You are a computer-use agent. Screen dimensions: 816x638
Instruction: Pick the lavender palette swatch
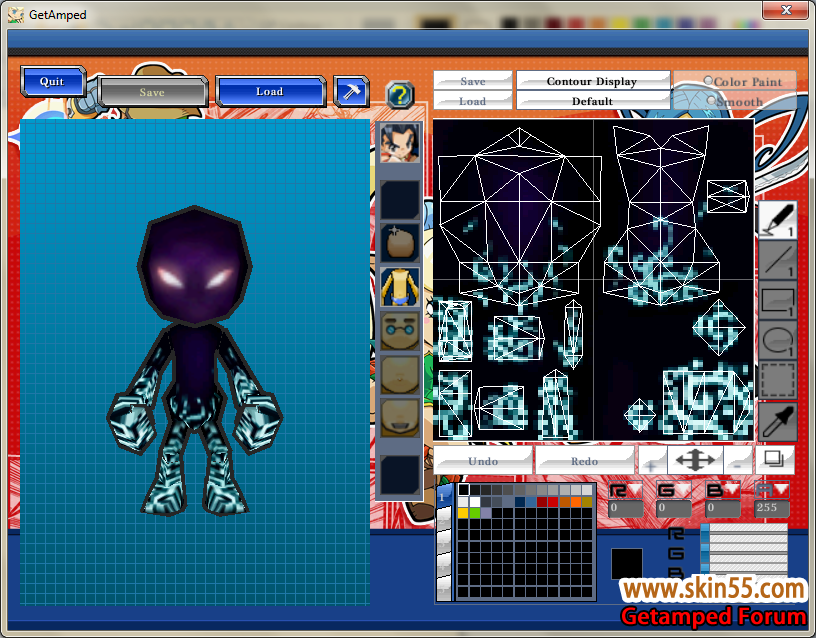486,513
